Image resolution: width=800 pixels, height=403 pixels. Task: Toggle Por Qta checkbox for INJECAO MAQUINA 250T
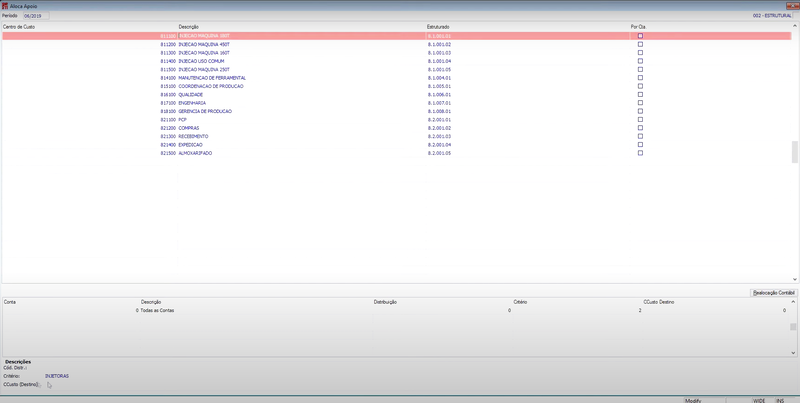(640, 69)
